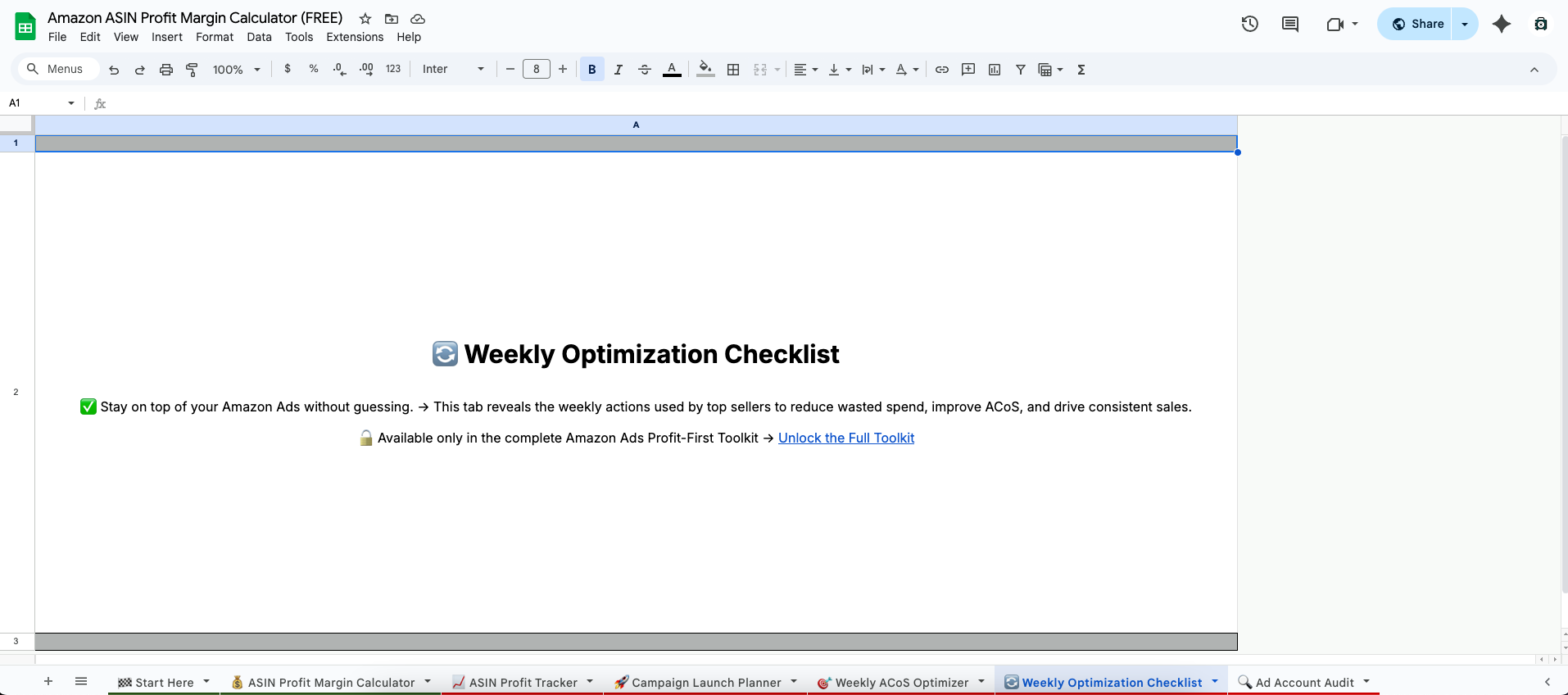Select column A header
This screenshot has width=1568, height=695.
636,125
